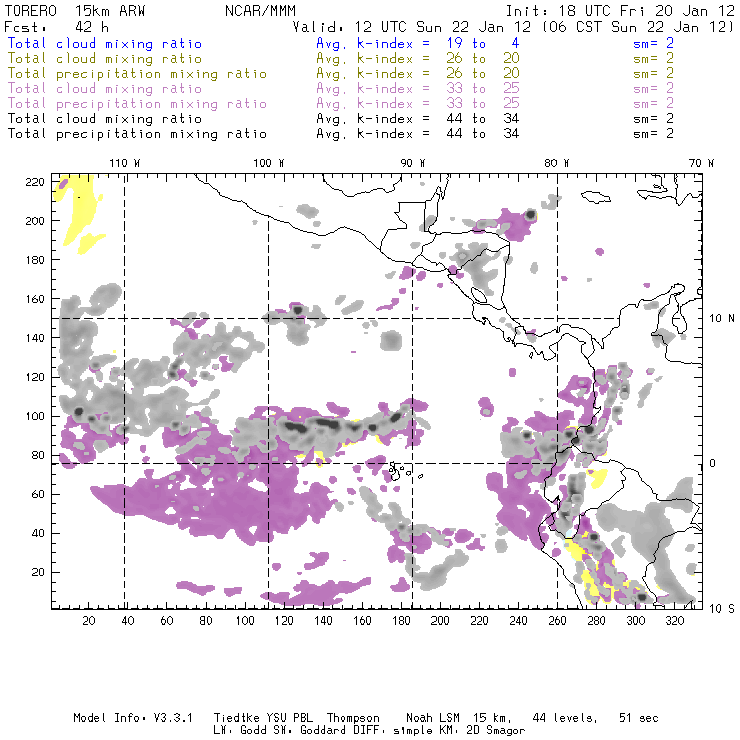
Task: Click the "10 S" latitude label
Action: tap(722, 609)
